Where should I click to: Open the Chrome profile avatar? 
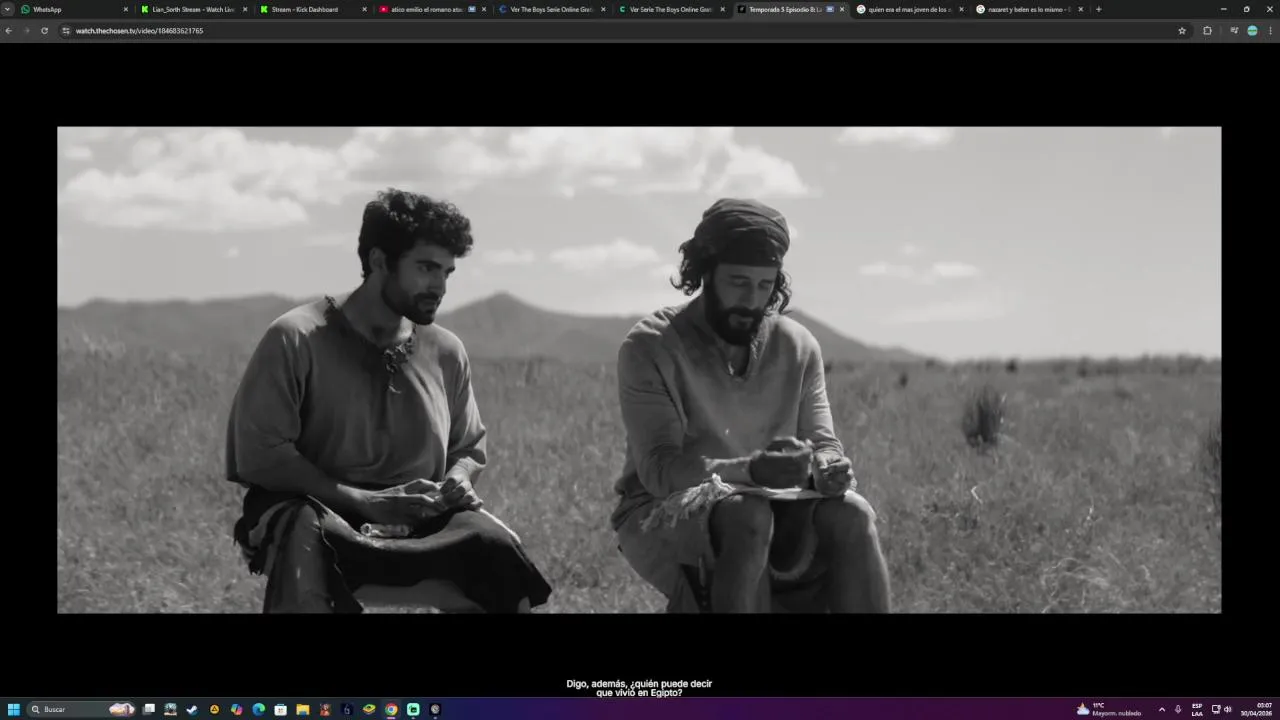[1252, 31]
